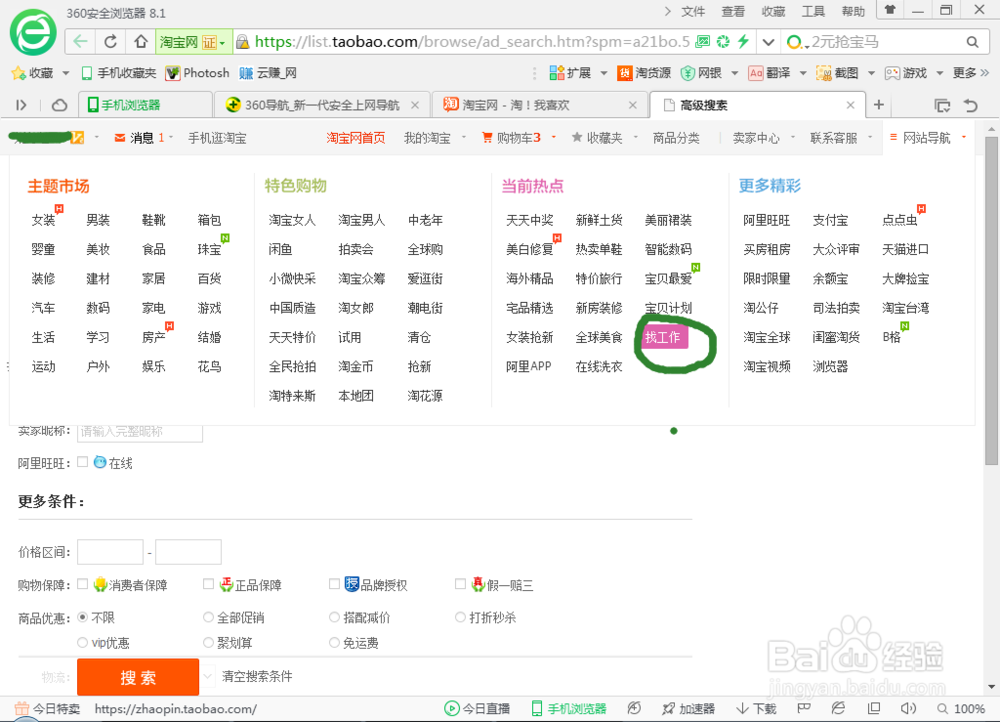Click the search magnifier icon in search box
The height and width of the screenshot is (722, 1000).
(972, 42)
